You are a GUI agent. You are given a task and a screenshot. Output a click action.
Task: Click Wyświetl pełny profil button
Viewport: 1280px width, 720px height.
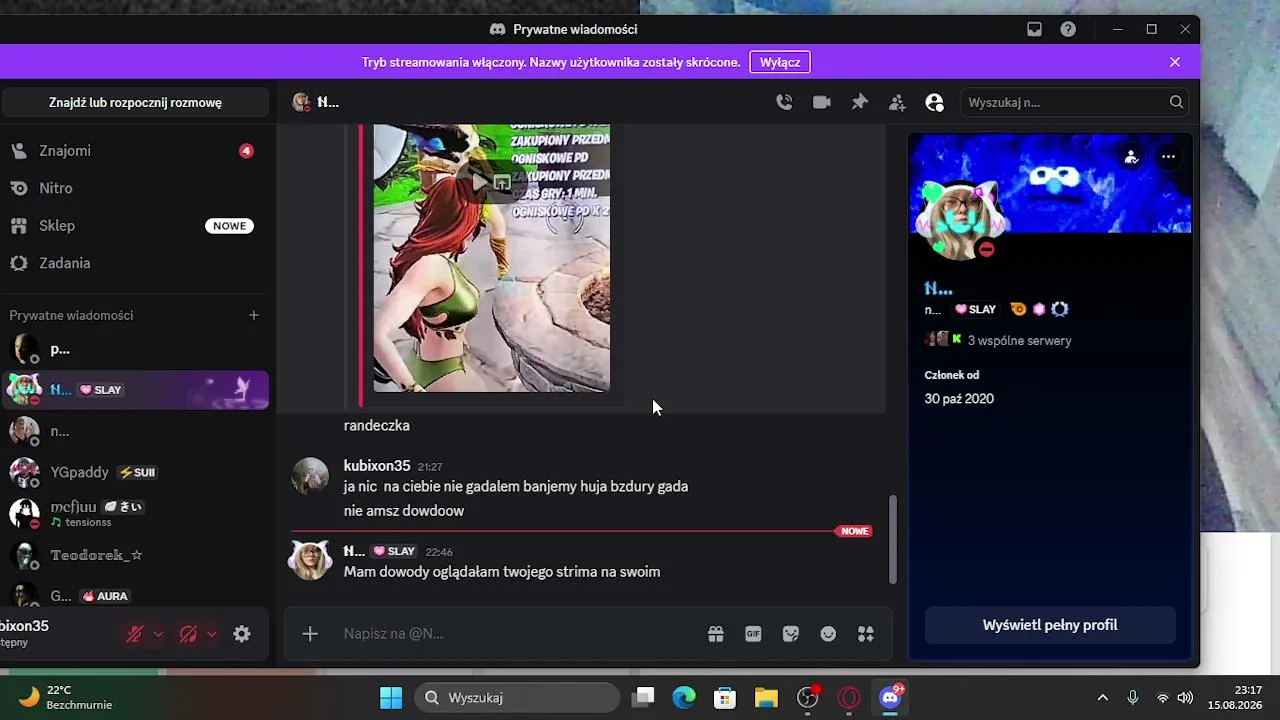click(x=1050, y=625)
